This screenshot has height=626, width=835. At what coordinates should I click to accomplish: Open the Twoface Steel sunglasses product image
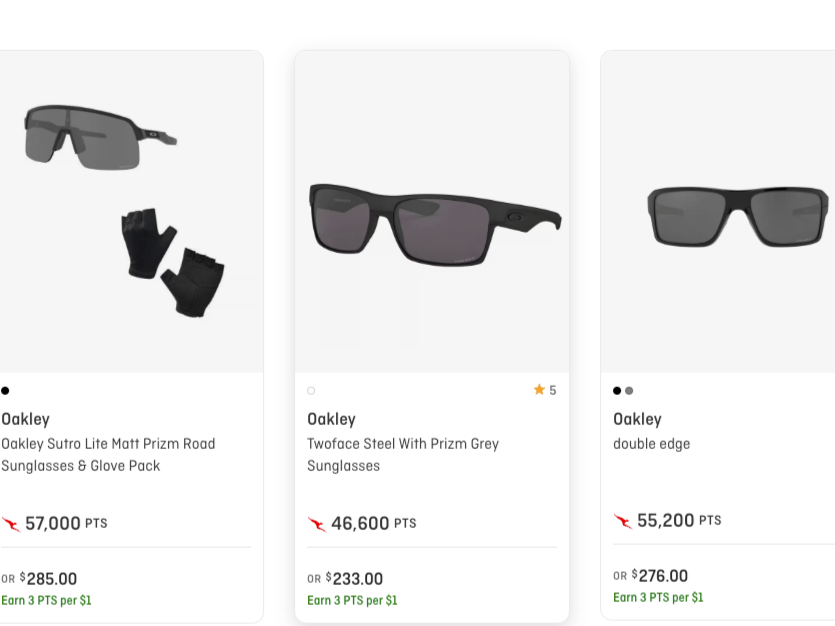click(x=432, y=212)
